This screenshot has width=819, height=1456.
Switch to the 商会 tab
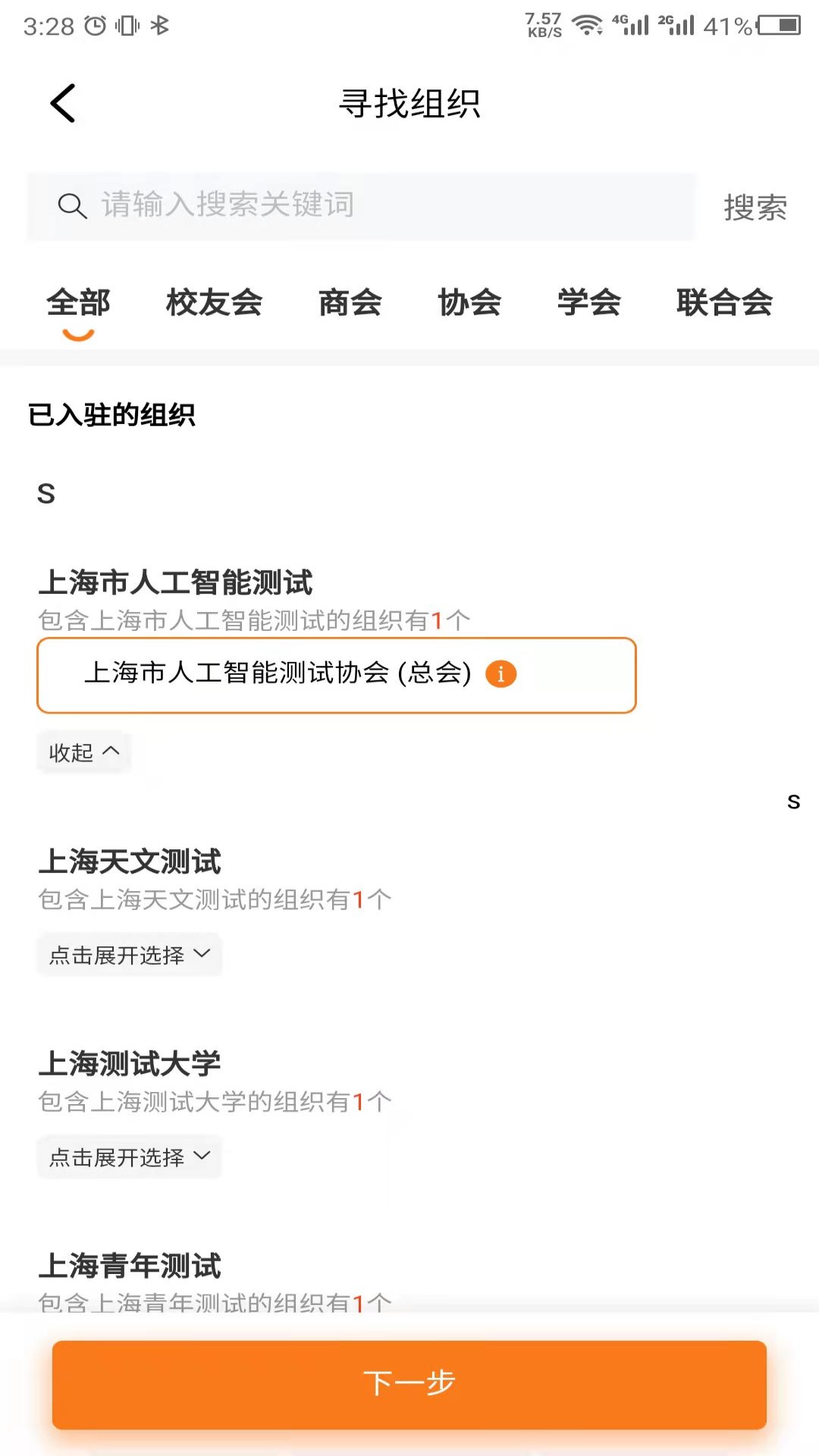pyautogui.click(x=350, y=302)
